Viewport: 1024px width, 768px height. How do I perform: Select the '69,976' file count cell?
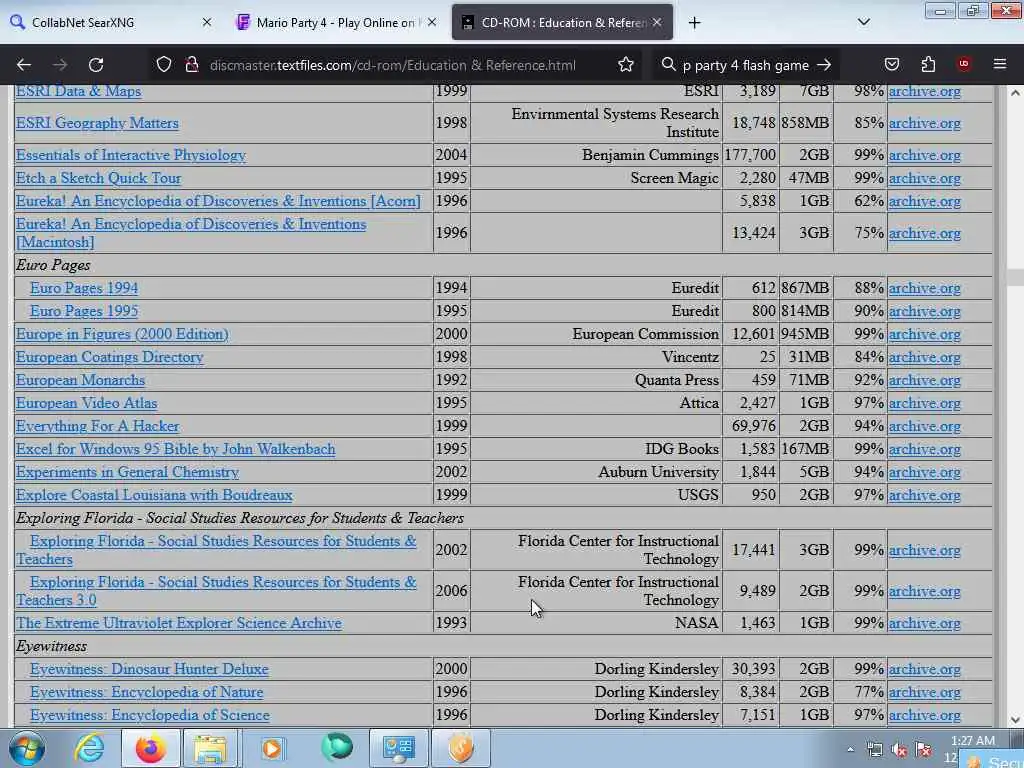(751, 426)
